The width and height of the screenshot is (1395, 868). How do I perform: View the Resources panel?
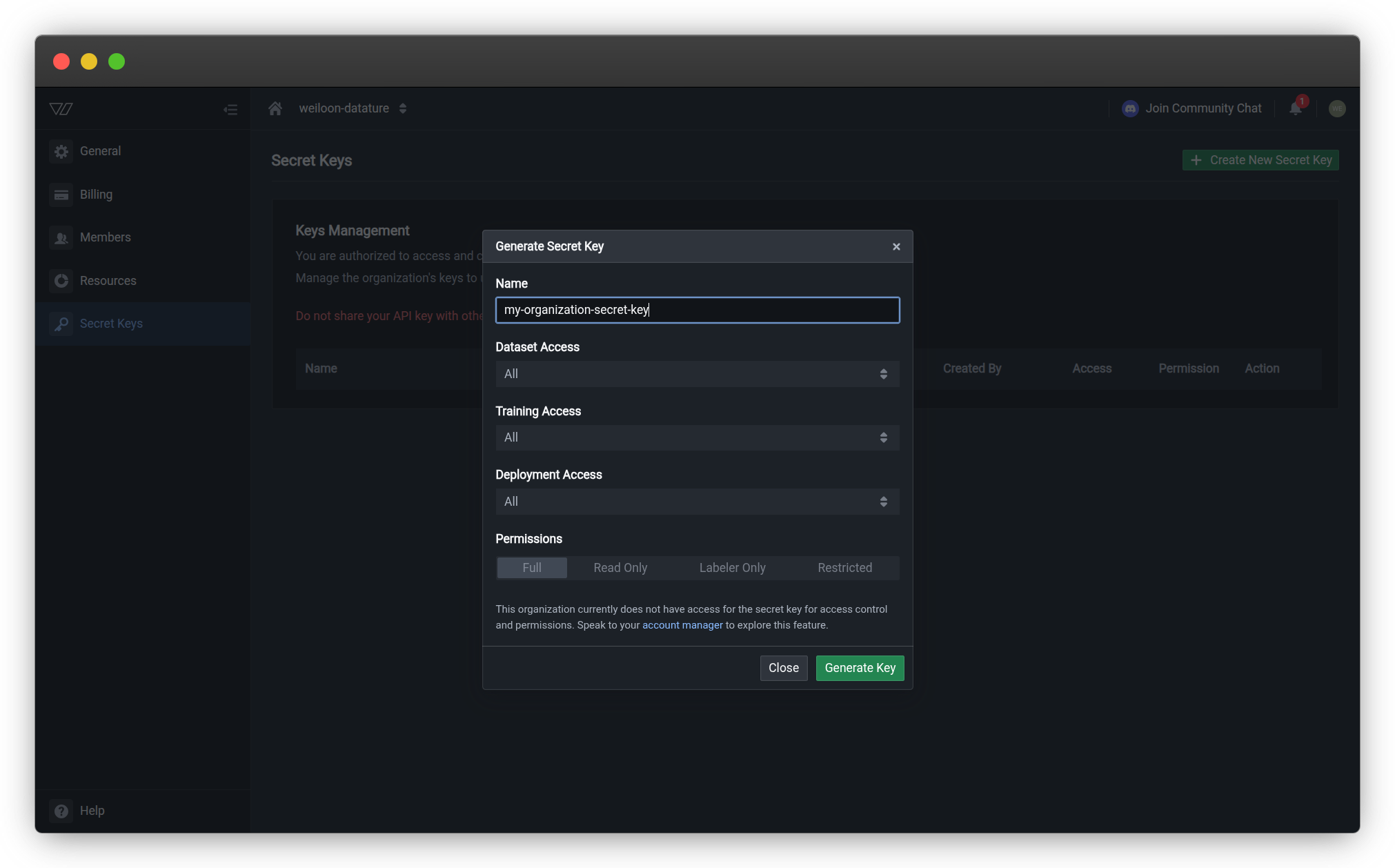click(108, 281)
